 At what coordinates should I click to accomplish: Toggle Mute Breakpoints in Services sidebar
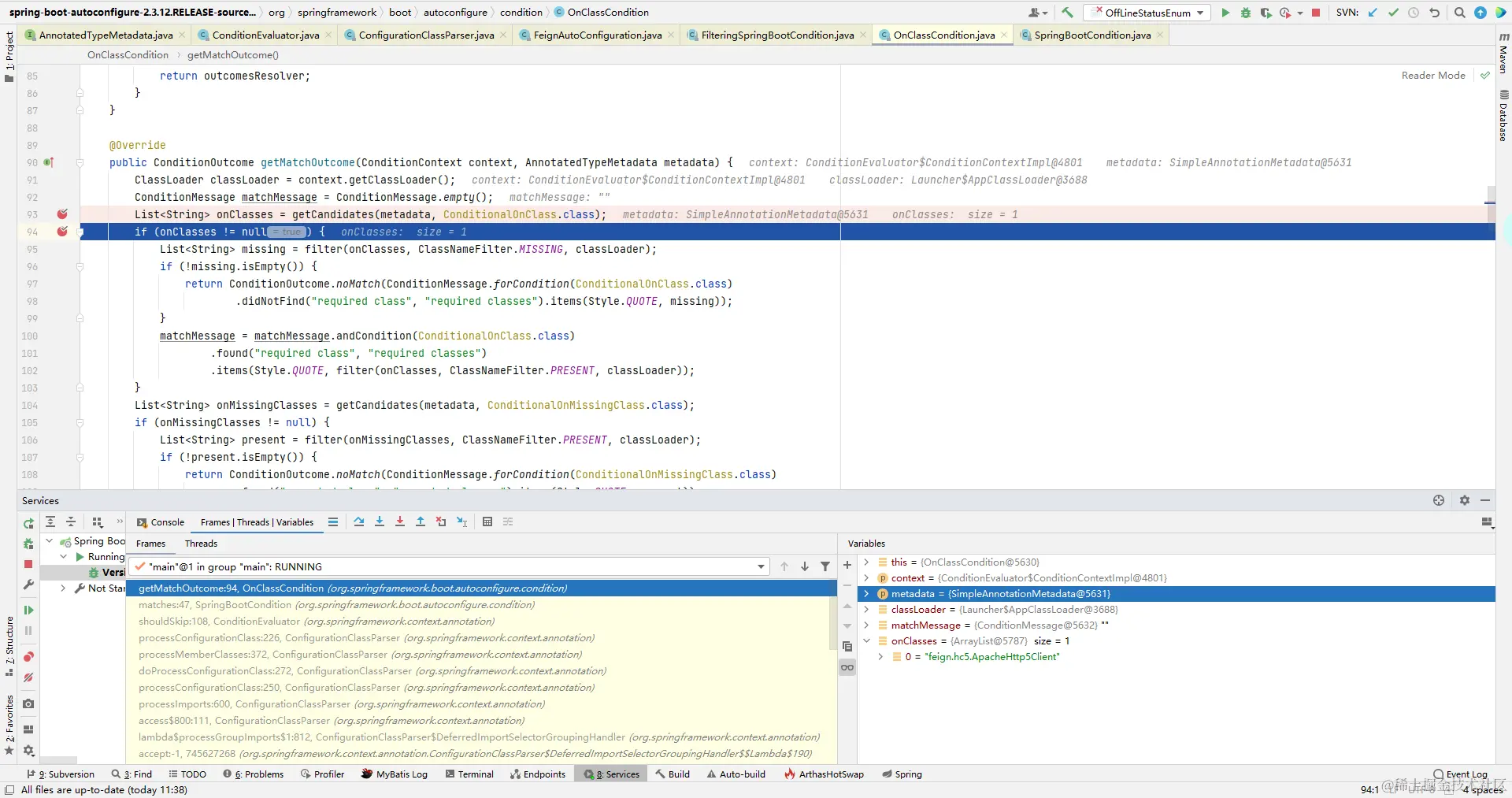click(28, 677)
